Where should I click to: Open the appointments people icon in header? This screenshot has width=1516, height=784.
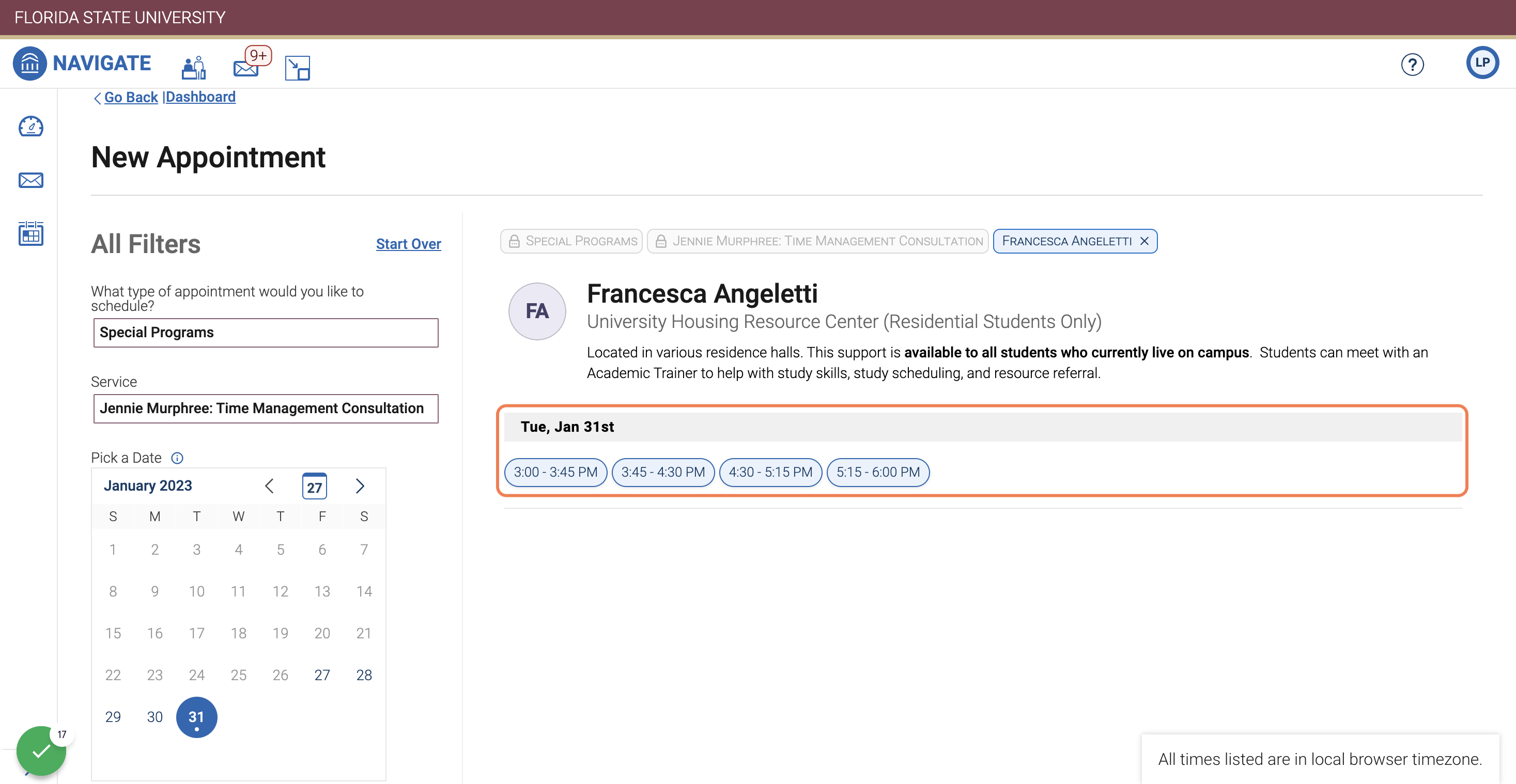pyautogui.click(x=194, y=68)
